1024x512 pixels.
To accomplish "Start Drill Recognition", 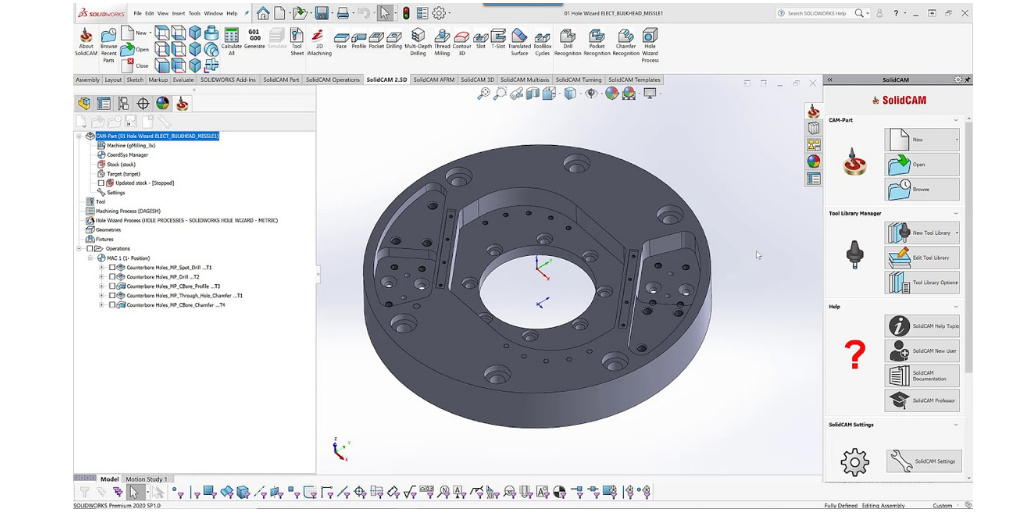I will point(568,42).
